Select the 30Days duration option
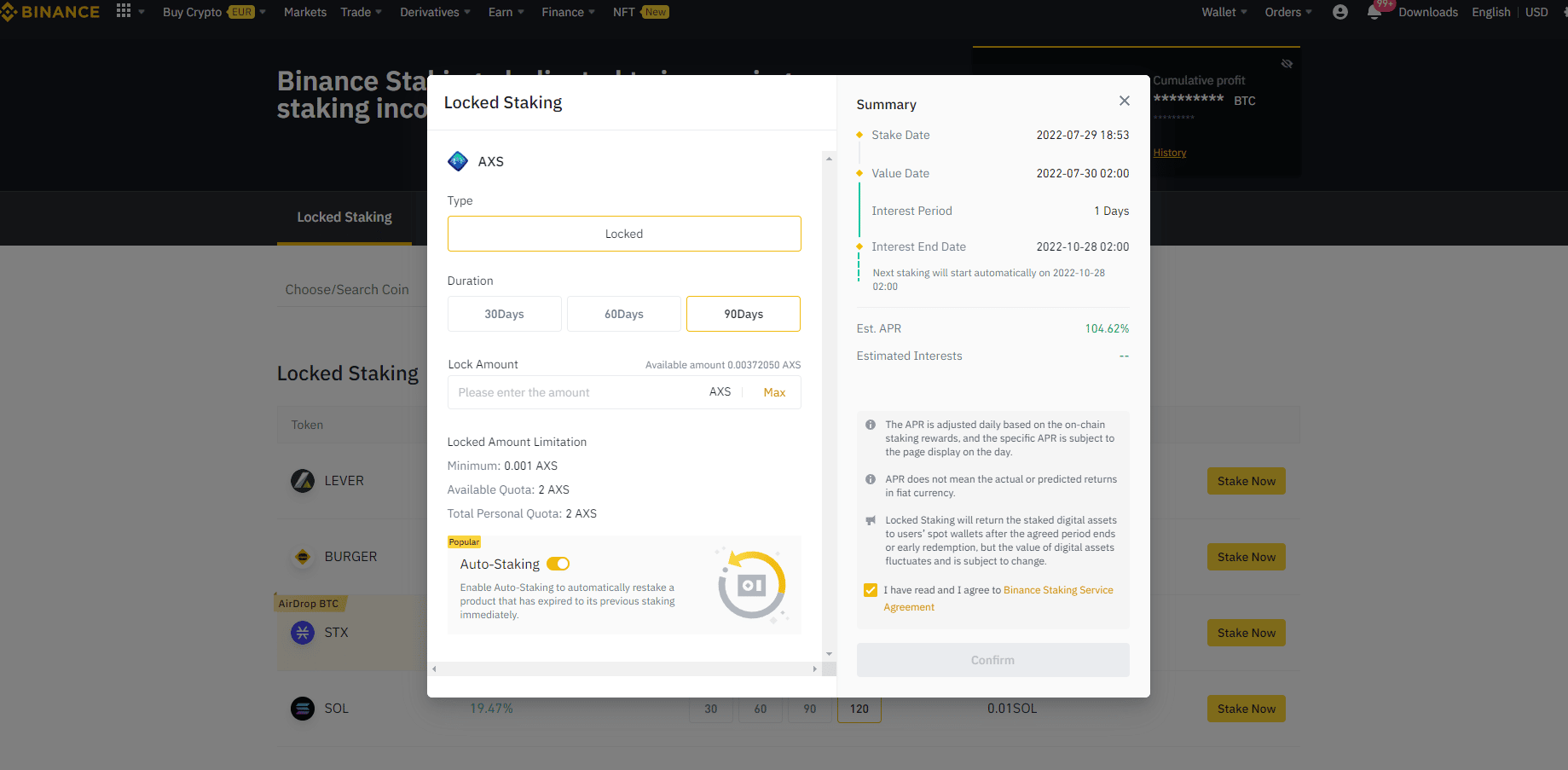 point(504,314)
